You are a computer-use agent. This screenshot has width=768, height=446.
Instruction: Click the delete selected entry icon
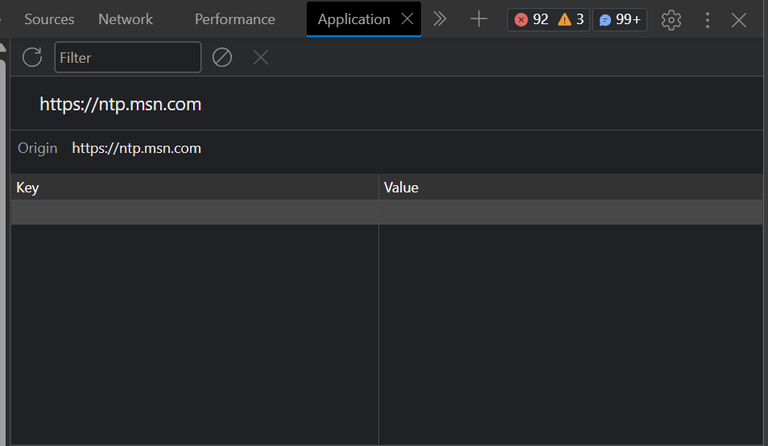[x=261, y=57]
